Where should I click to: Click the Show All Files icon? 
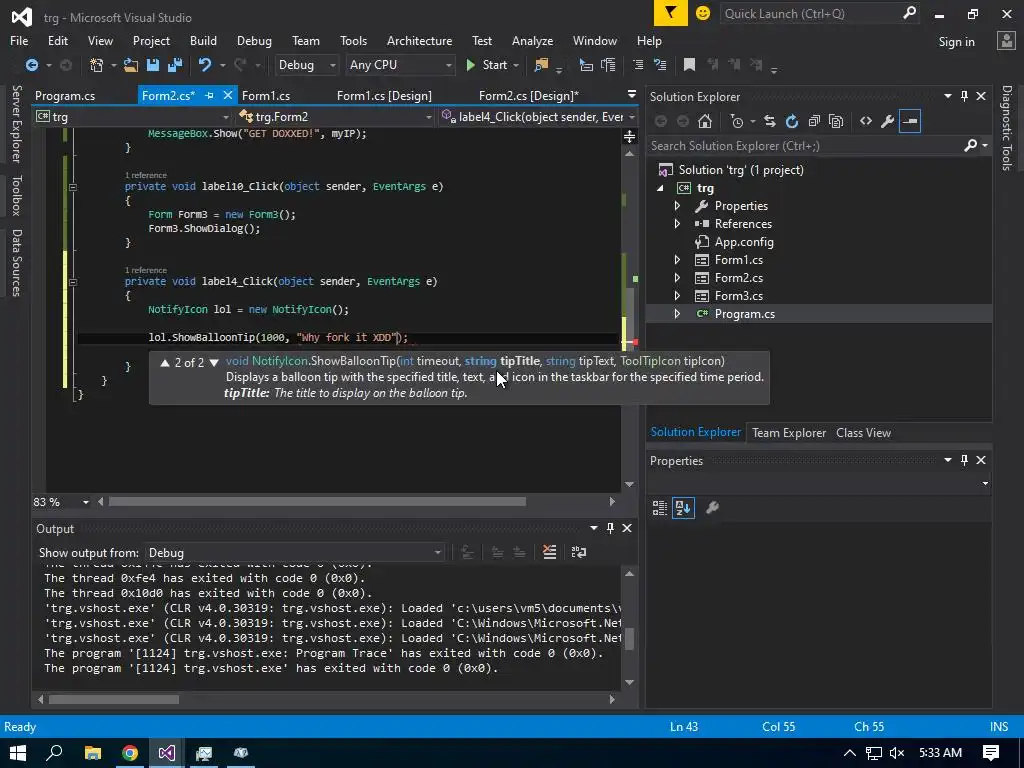pyautogui.click(x=836, y=121)
